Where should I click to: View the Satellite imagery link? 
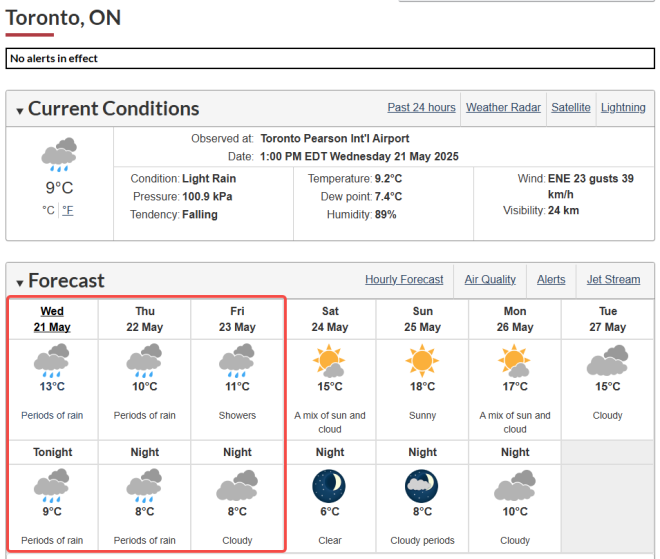point(571,108)
